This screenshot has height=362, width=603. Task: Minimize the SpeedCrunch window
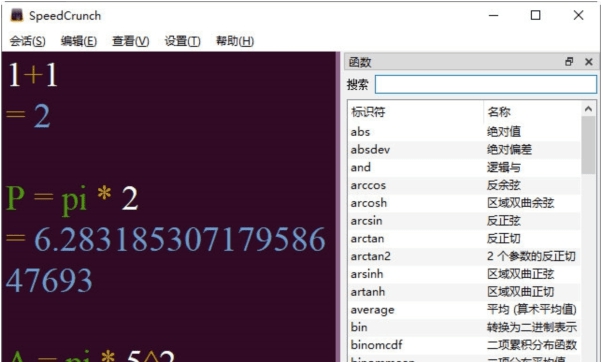click(x=493, y=15)
